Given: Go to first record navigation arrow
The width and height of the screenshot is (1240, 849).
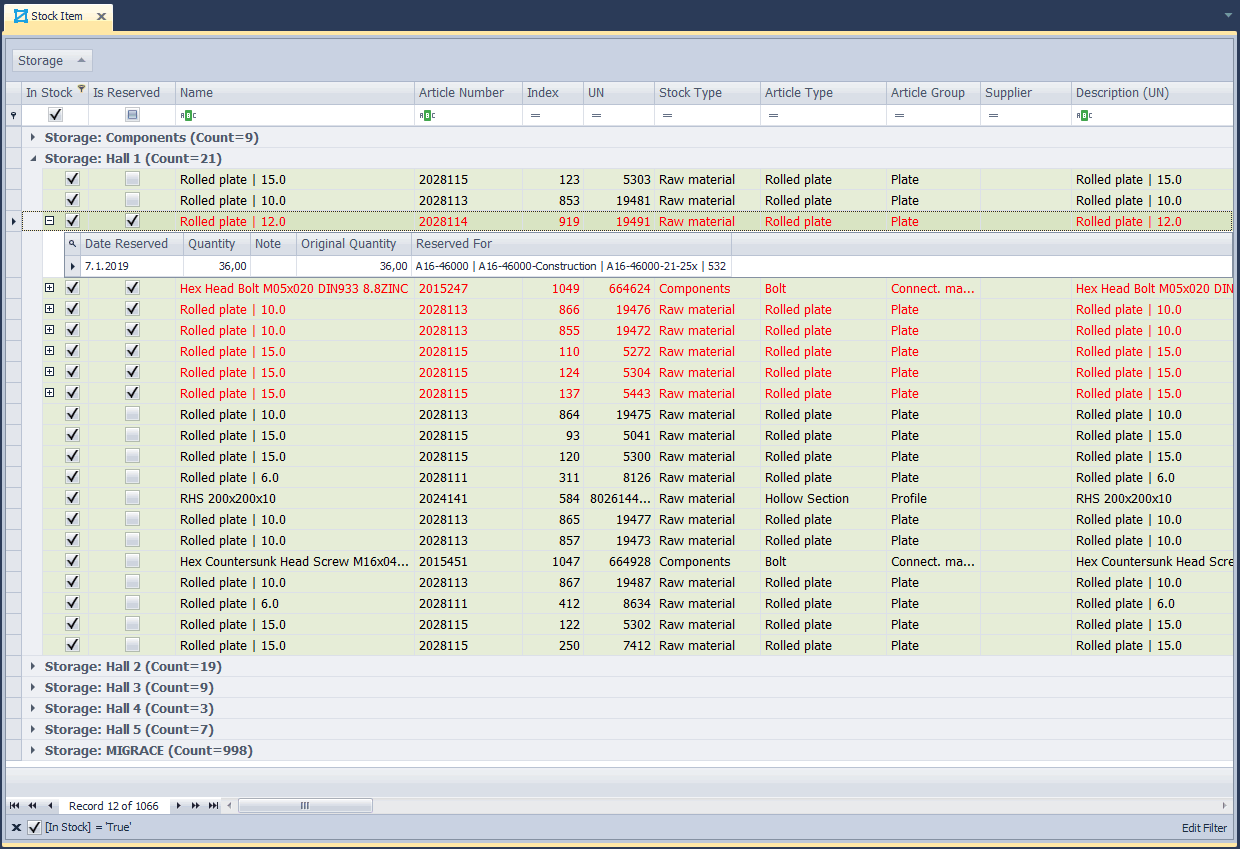Looking at the screenshot, I should tap(14, 806).
